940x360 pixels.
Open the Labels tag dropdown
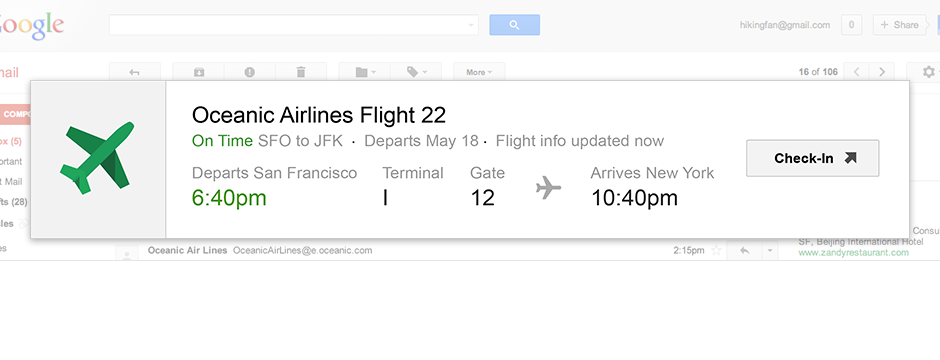416,72
